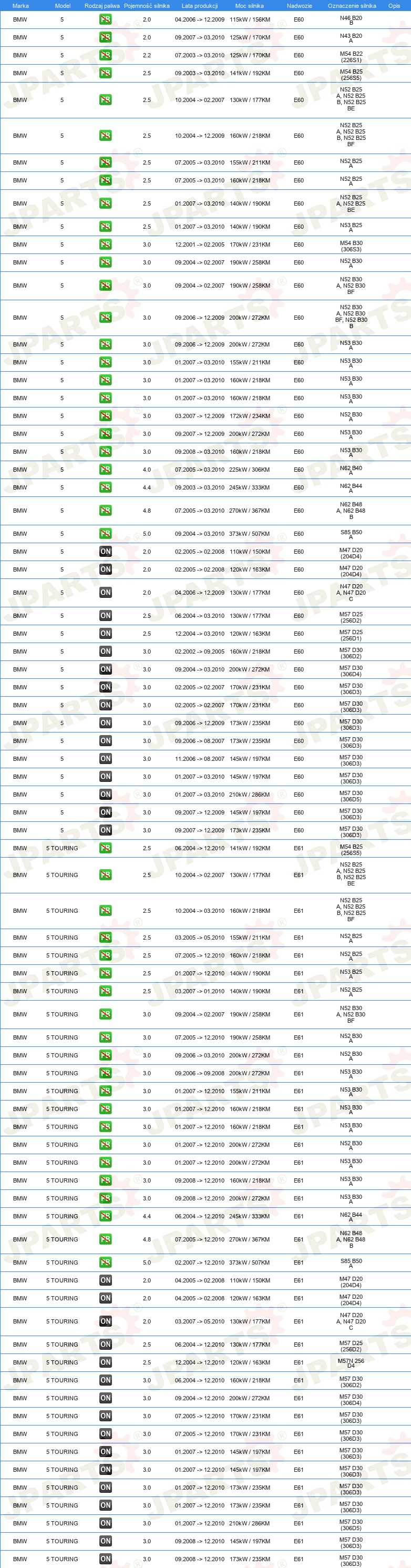Click engine code M54 B30 (306S3)
Viewport: 411px width, 1568px height.
coord(351,246)
